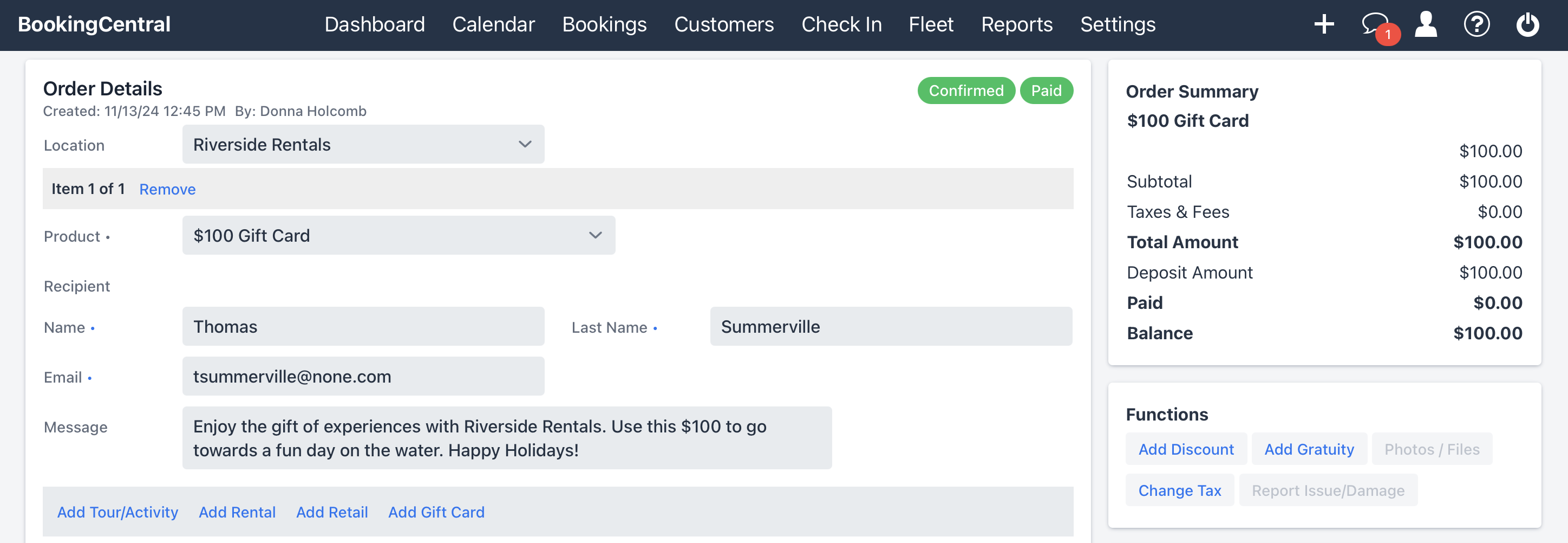Click the Deposit Amount label
The image size is (1568, 543).
[x=1190, y=273]
